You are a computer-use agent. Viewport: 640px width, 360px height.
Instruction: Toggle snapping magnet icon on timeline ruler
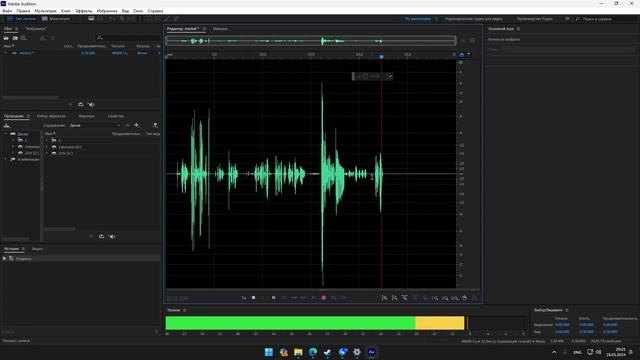click(x=462, y=55)
